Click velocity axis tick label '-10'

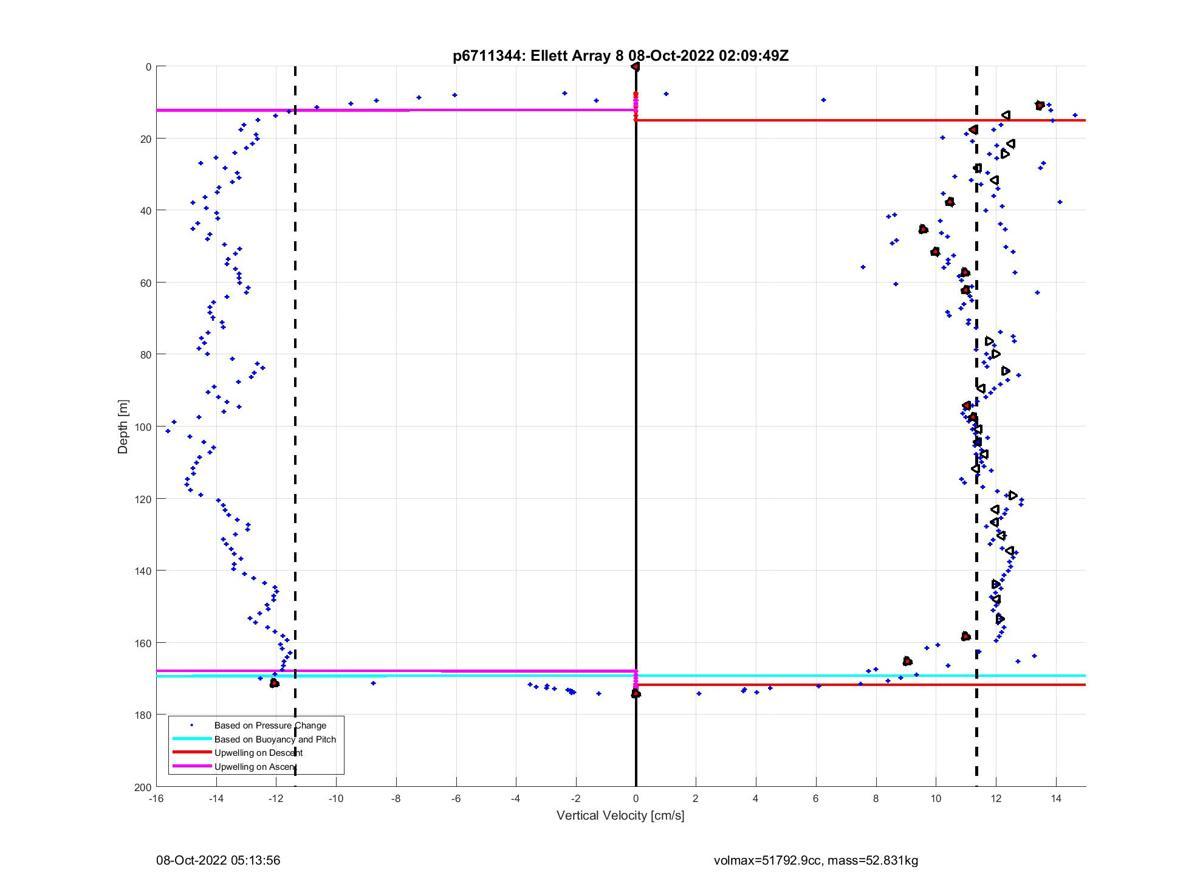pyautogui.click(x=336, y=799)
